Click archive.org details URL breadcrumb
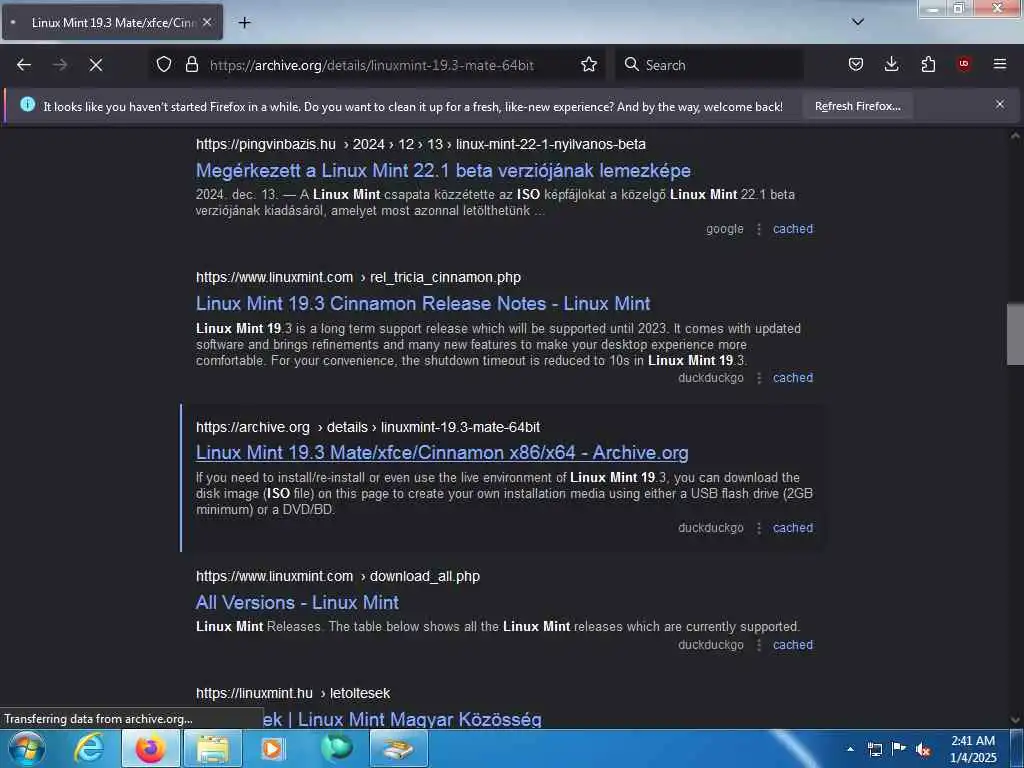Viewport: 1024px width, 768px height. (x=368, y=427)
